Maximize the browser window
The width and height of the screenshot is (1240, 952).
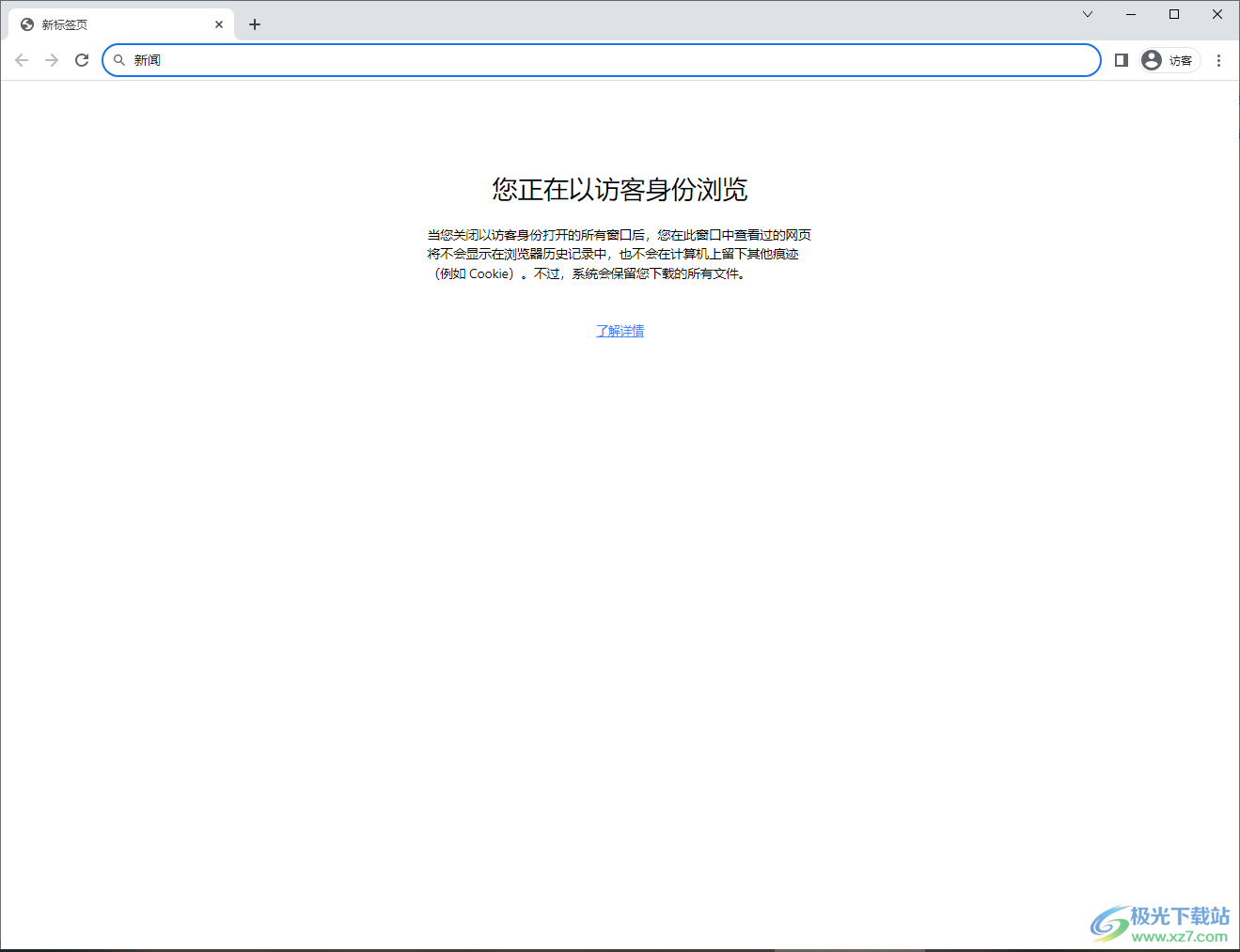(1174, 14)
